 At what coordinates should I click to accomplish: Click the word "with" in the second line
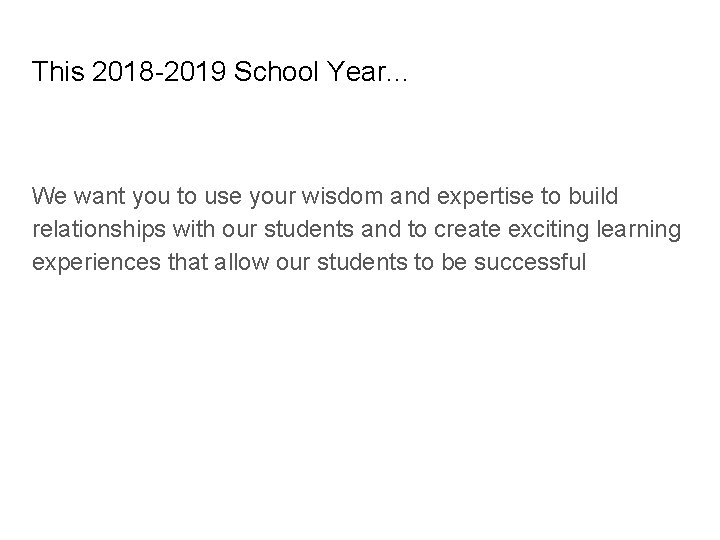point(191,229)
